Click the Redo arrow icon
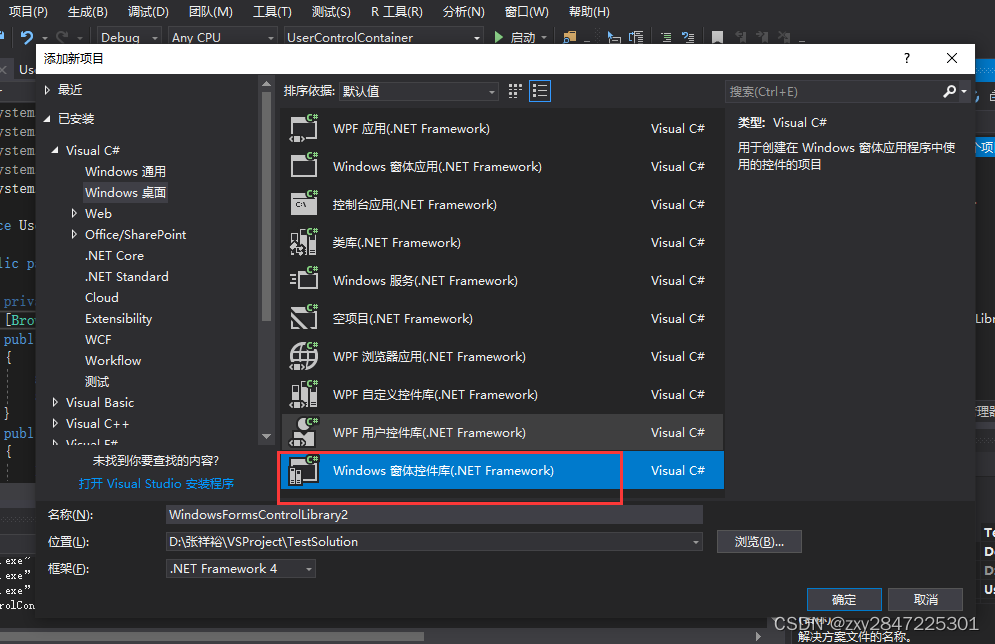This screenshot has height=644, width=995. pyautogui.click(x=60, y=35)
